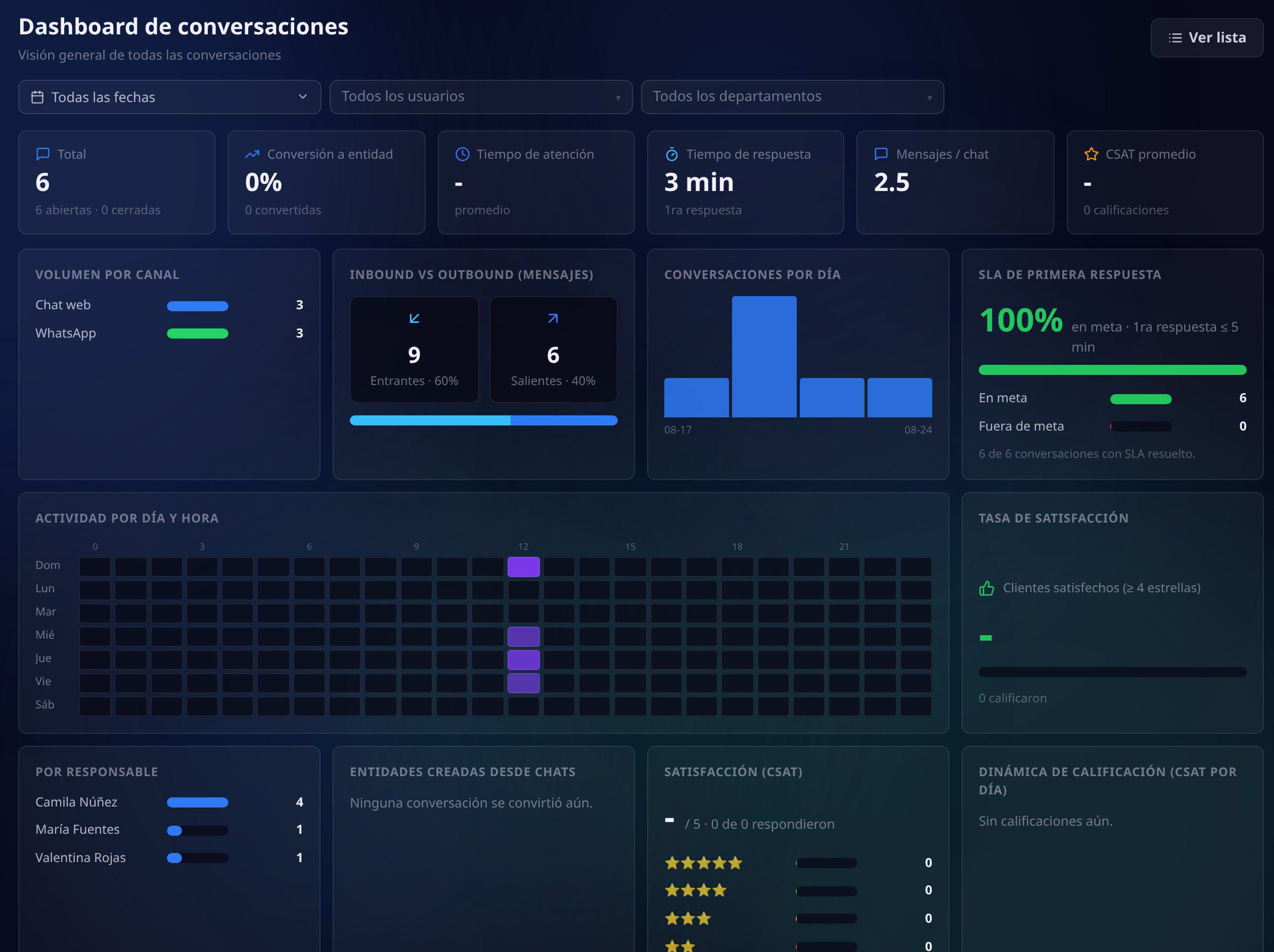Viewport: 1274px width, 952px height.
Task: Click the Chat web blue volume bar
Action: click(x=198, y=306)
